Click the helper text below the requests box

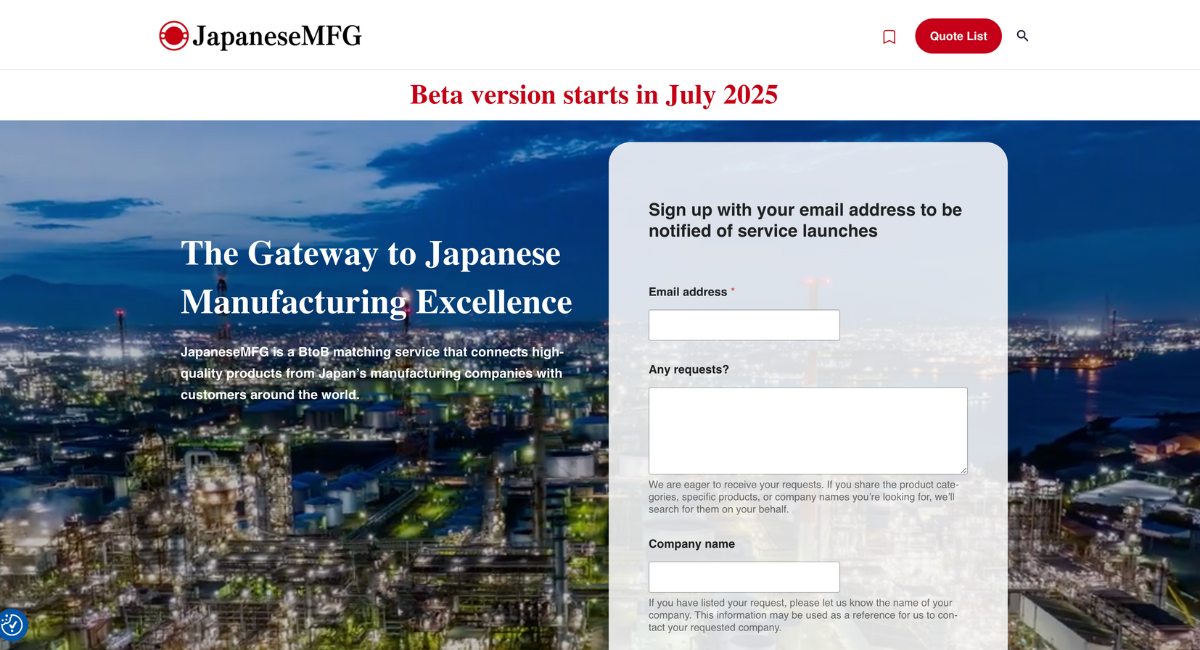(x=803, y=497)
